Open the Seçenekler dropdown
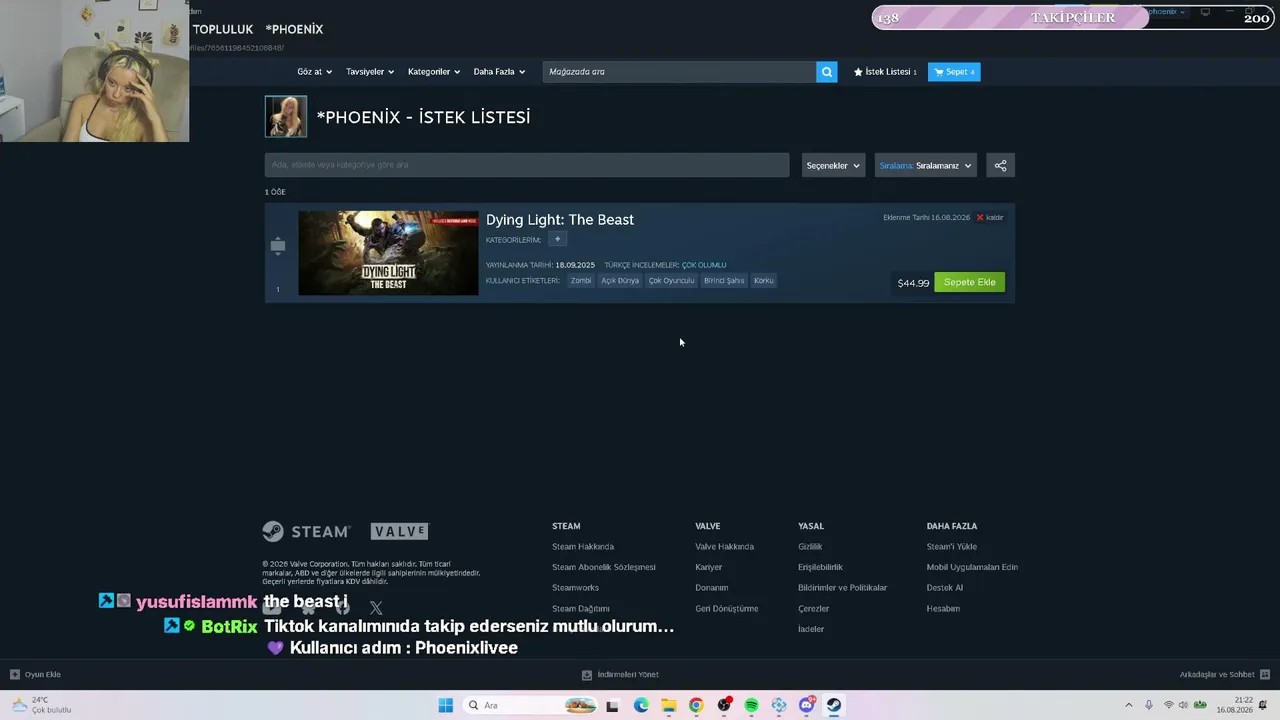1280x720 pixels. click(x=833, y=166)
